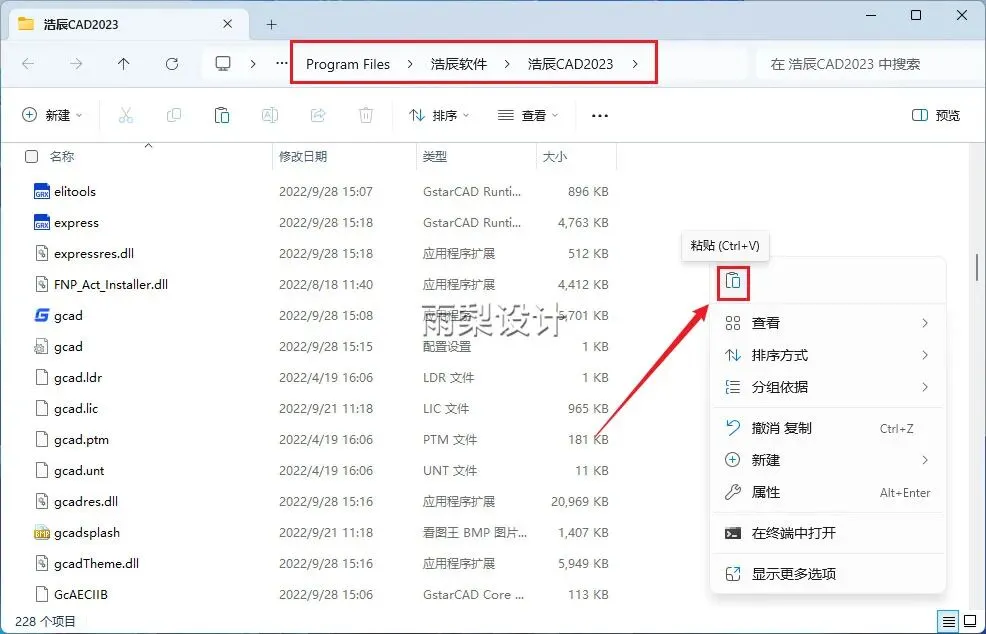The image size is (986, 634).
Task: Click the search box 在 浩辰CAD2023 中搜索
Action: pos(870,64)
